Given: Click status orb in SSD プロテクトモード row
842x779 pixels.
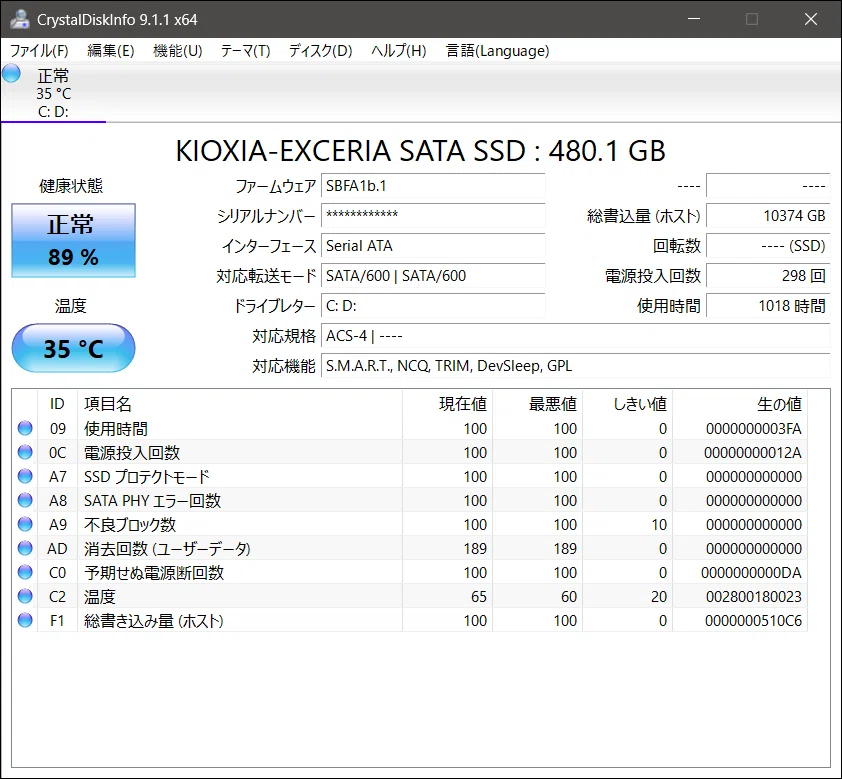Looking at the screenshot, I should tap(25, 476).
